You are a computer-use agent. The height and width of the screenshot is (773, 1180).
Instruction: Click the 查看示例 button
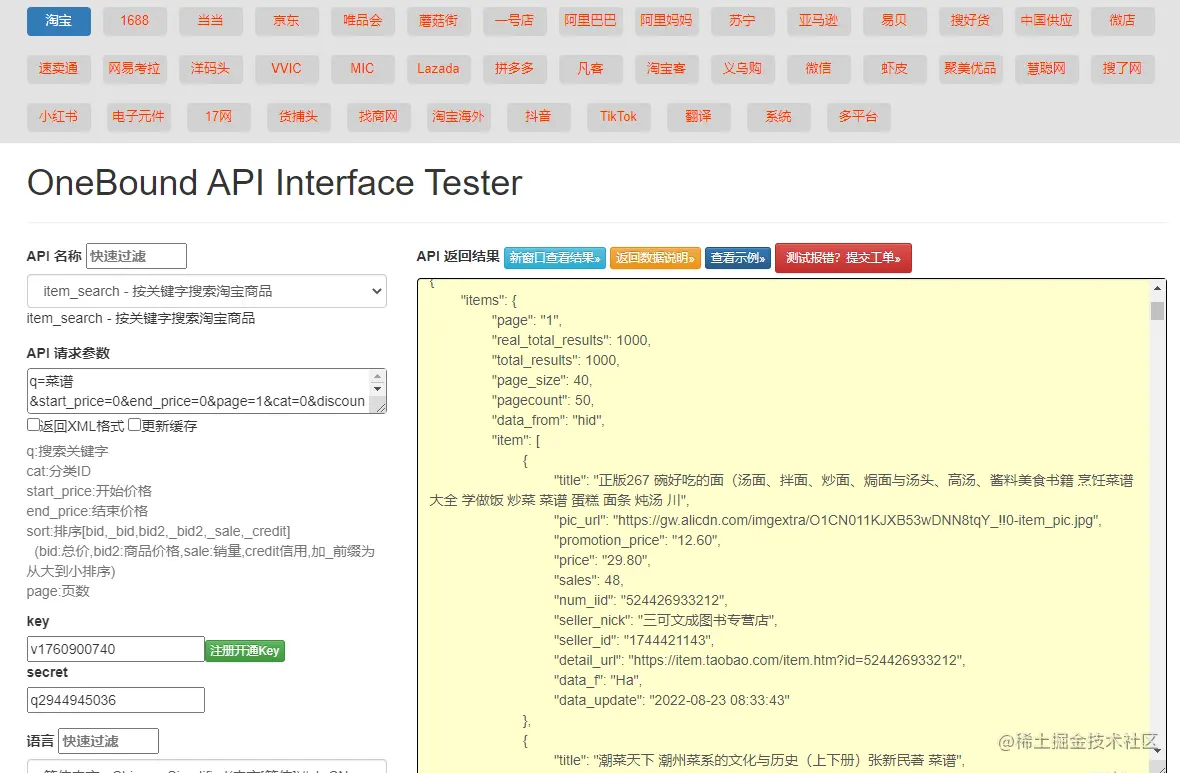[738, 258]
